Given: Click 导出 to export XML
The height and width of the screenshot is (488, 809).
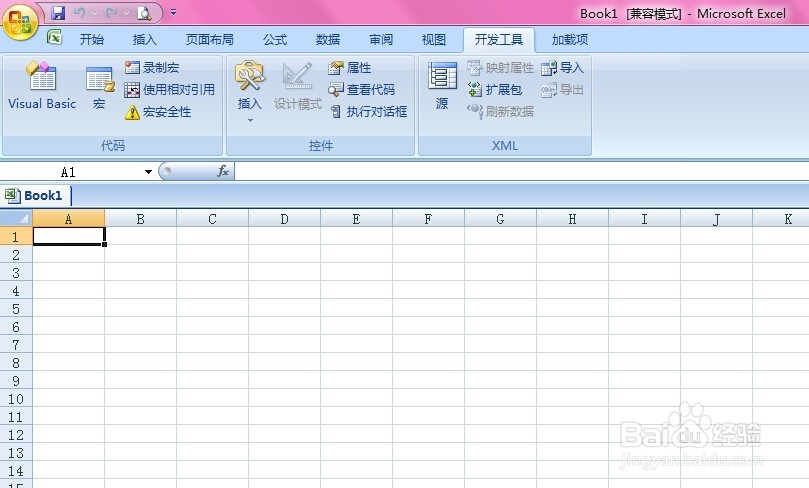Looking at the screenshot, I should coord(562,90).
